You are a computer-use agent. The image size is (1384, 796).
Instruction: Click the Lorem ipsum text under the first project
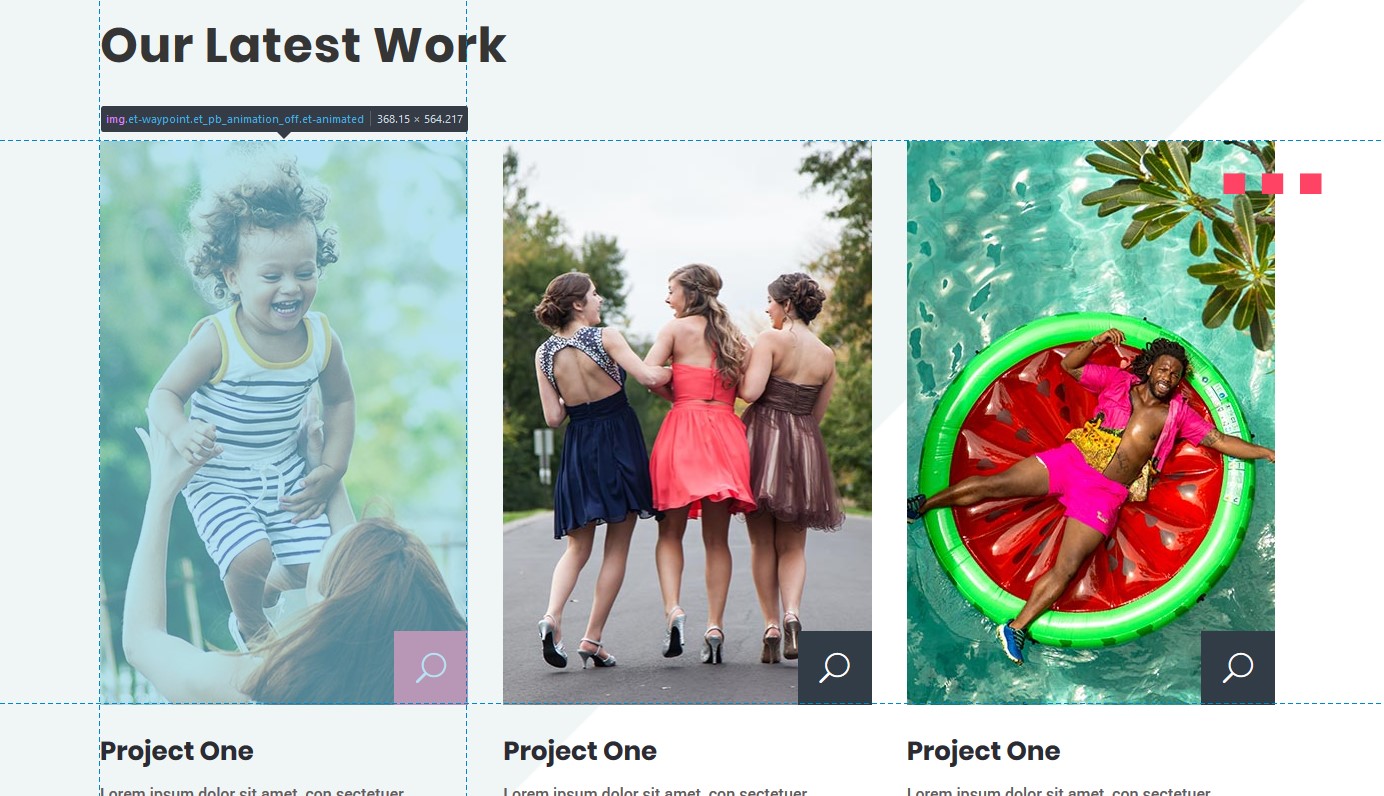click(252, 791)
